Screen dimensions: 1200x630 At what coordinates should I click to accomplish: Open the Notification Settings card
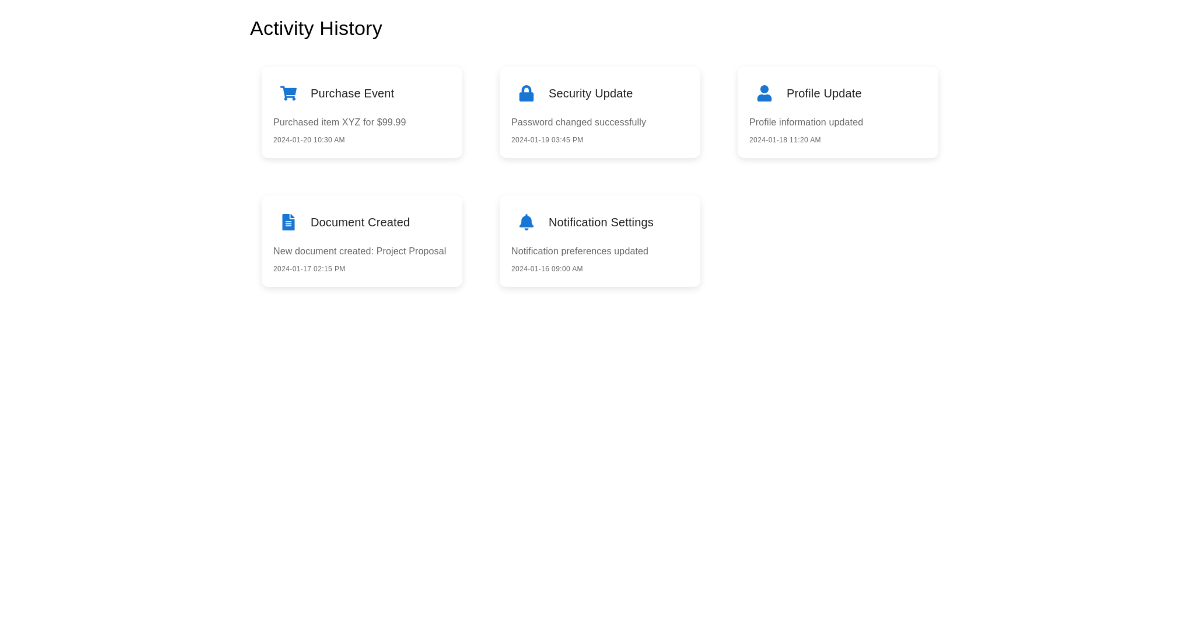600,240
